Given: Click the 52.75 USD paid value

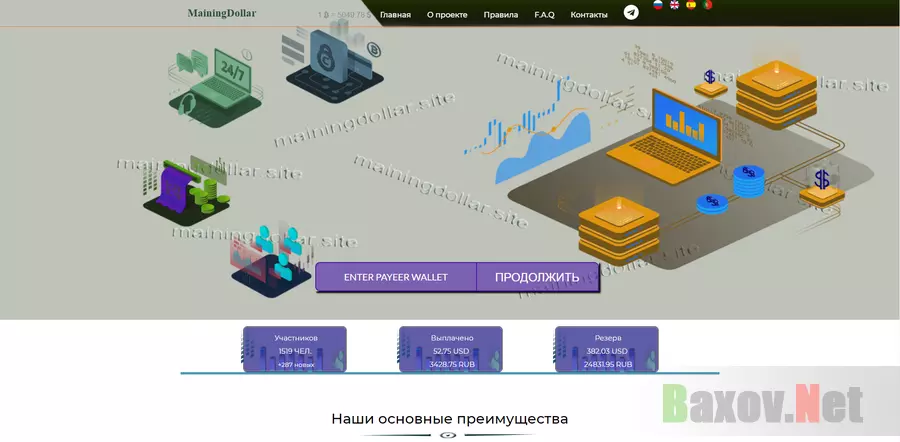Looking at the screenshot, I should click(x=451, y=351).
